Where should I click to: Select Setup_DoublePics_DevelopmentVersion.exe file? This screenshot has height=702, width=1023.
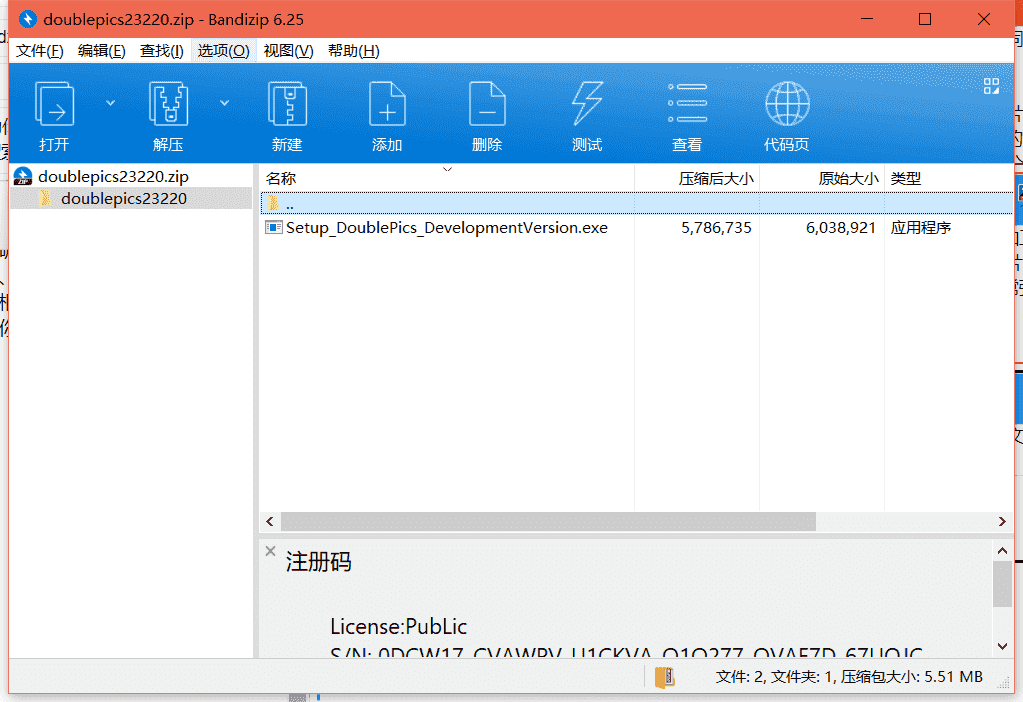(x=446, y=228)
